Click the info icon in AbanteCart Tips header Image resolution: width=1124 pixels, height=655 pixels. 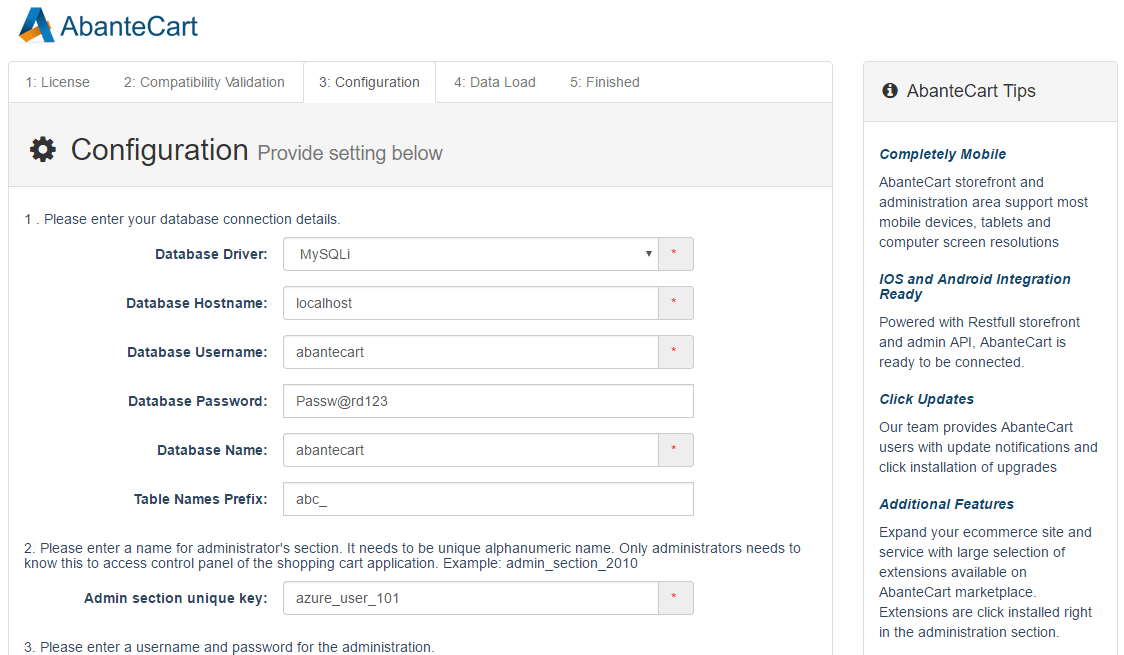pos(889,90)
